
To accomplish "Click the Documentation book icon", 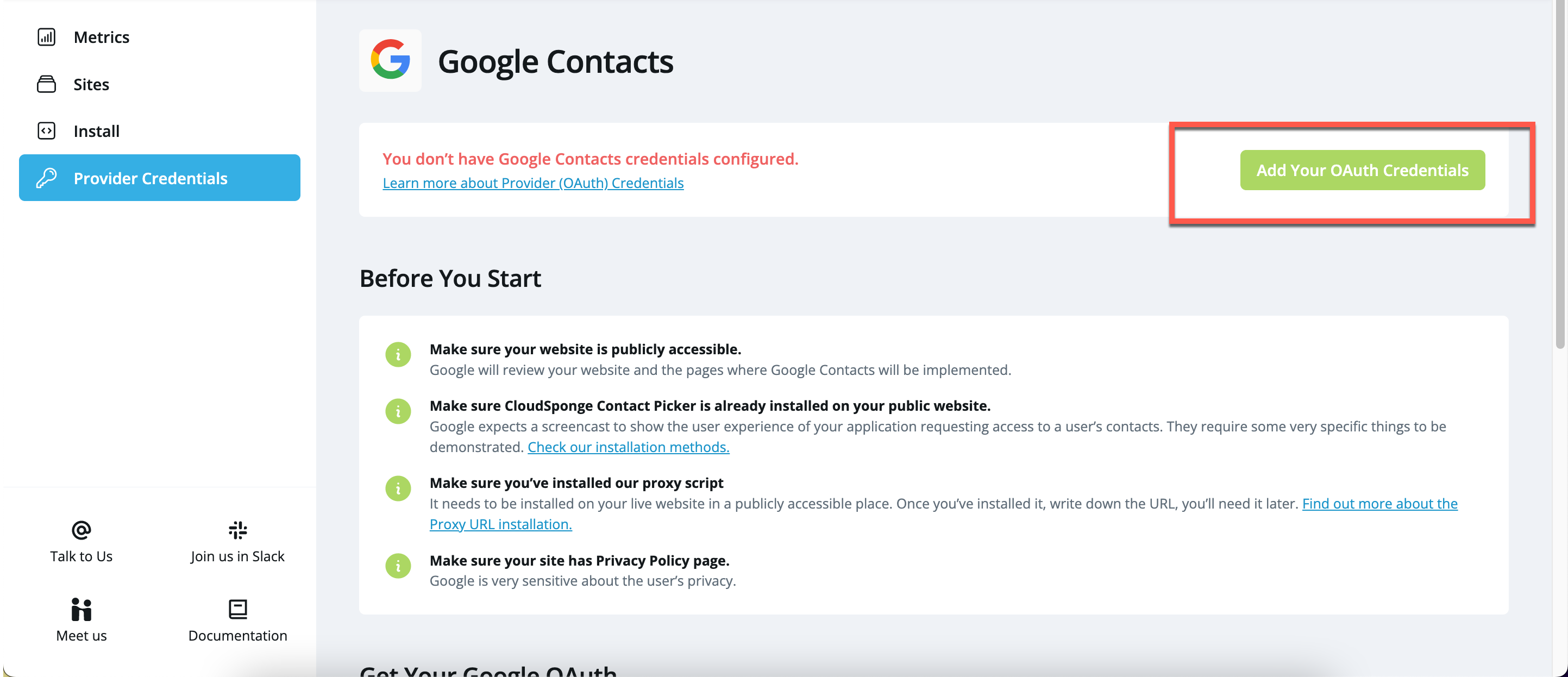I will coord(237,610).
